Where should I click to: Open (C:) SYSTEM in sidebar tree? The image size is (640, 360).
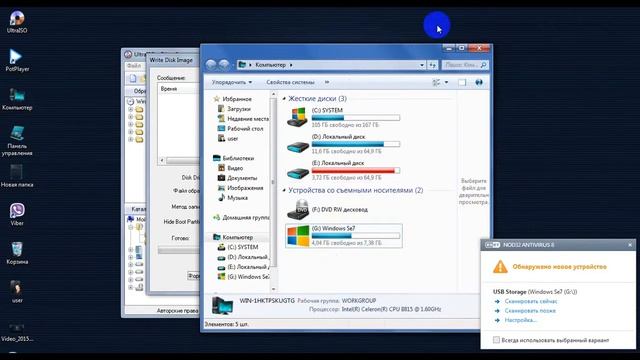point(238,247)
